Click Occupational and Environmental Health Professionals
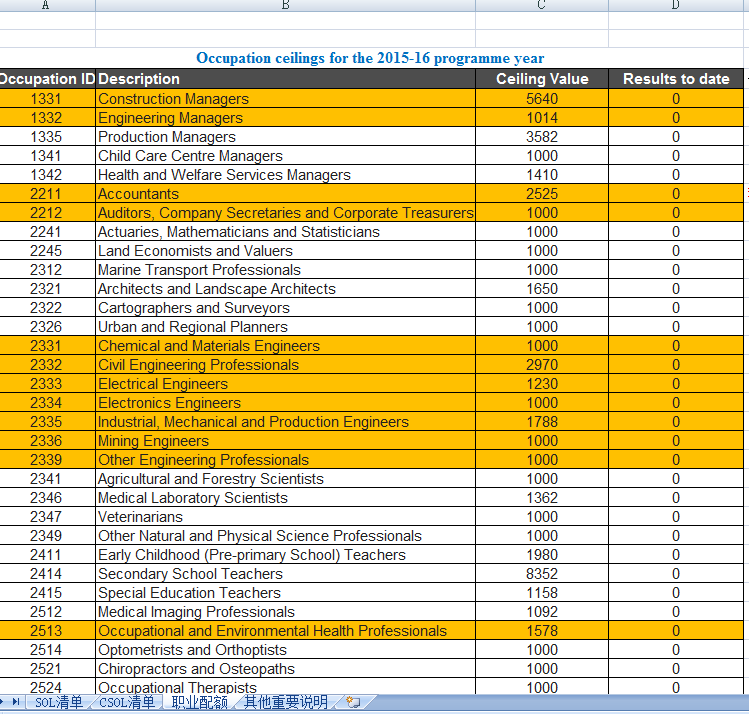 tap(285, 631)
